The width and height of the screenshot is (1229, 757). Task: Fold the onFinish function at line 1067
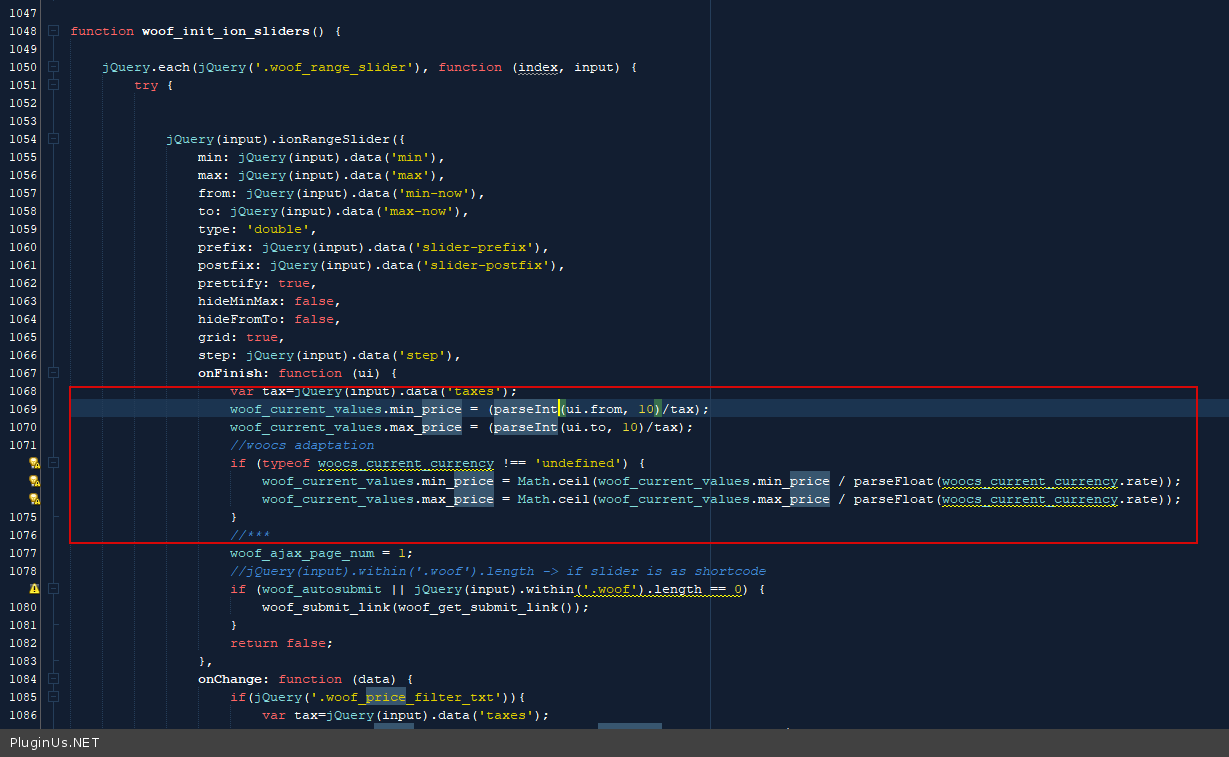53,373
